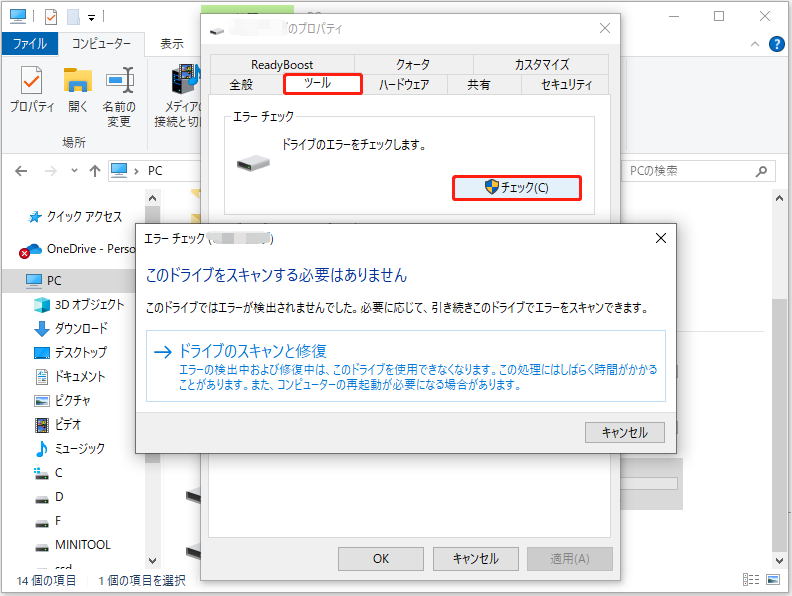Click the navigation pane scroll up arrow
Viewport: 792px width, 596px height.
(153, 198)
